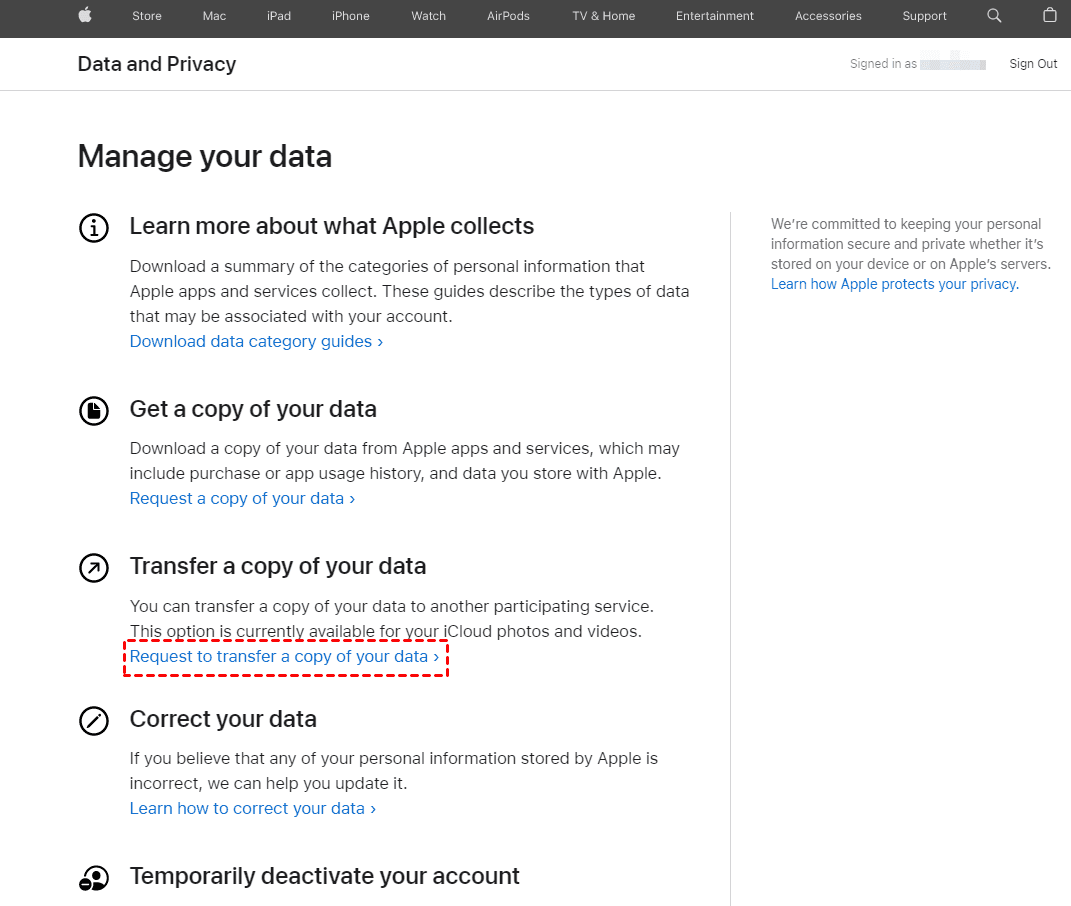Open Download data category guides link

256,341
